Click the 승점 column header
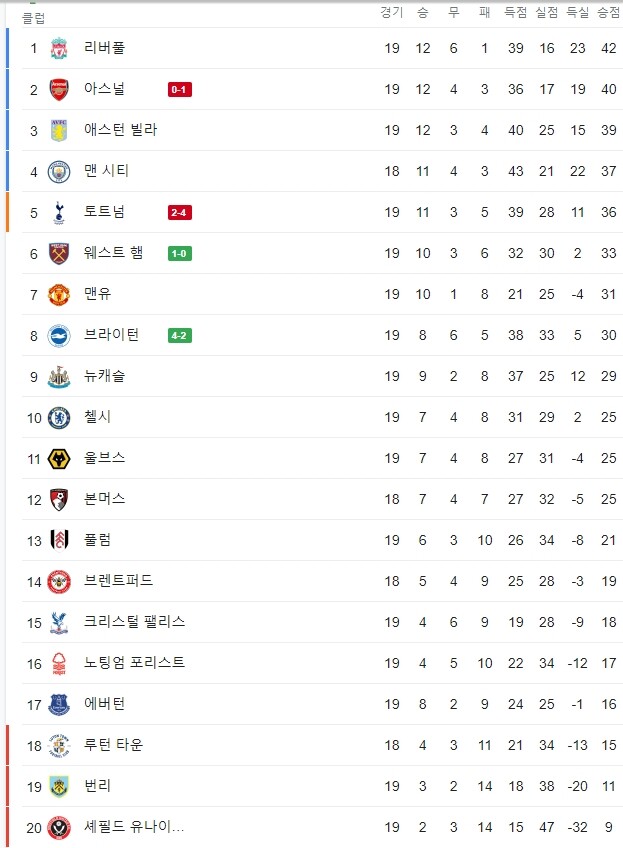The width and height of the screenshot is (623, 848). (608, 12)
